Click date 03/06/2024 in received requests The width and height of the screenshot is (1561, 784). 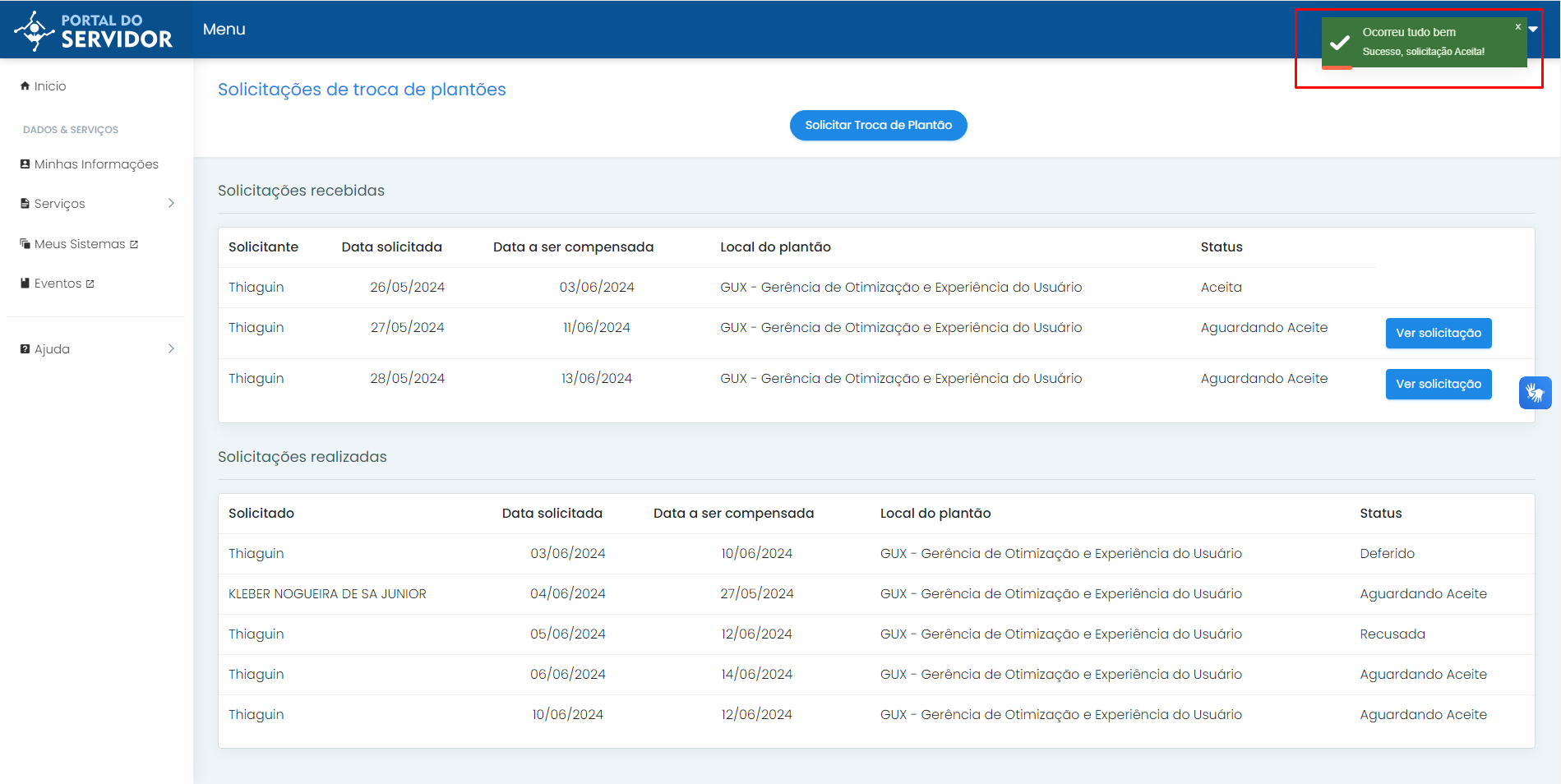pyautogui.click(x=597, y=288)
